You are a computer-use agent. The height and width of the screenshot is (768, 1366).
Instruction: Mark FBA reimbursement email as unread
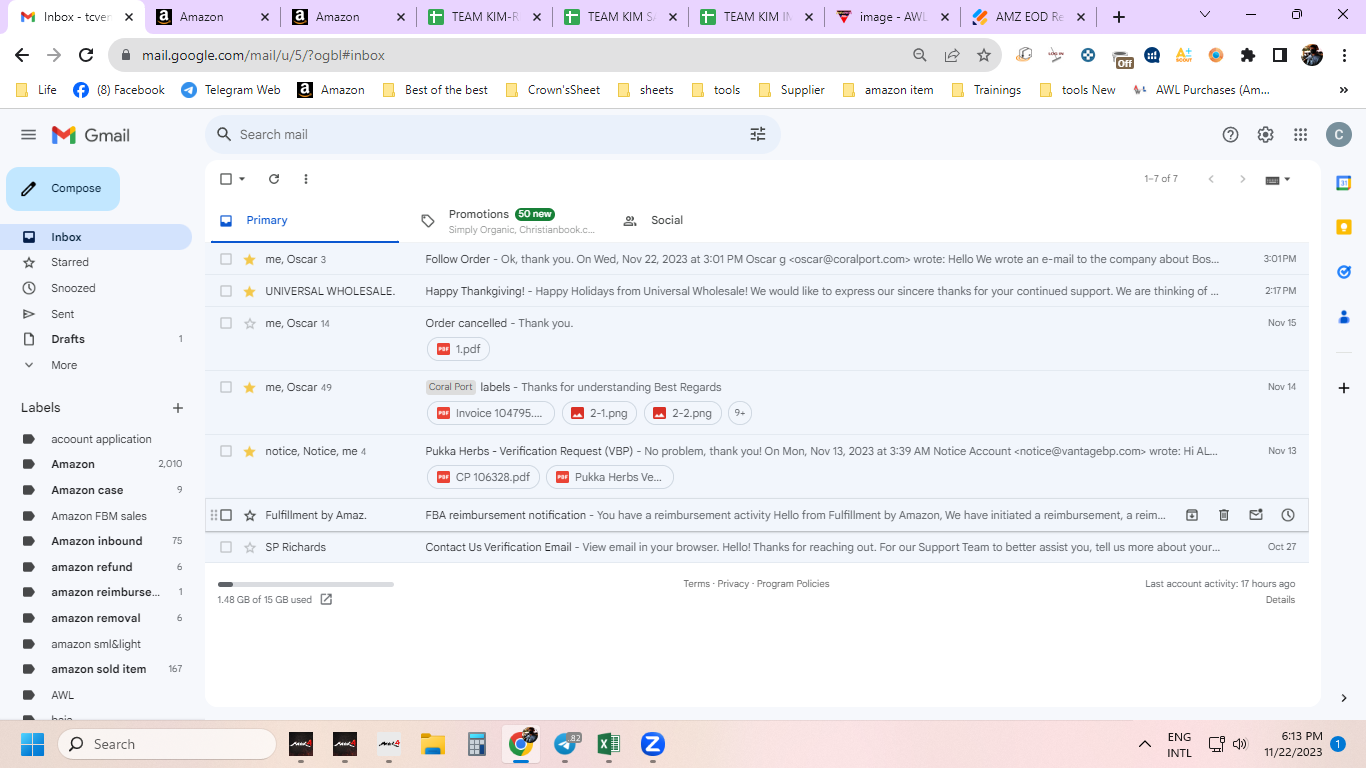click(1256, 515)
